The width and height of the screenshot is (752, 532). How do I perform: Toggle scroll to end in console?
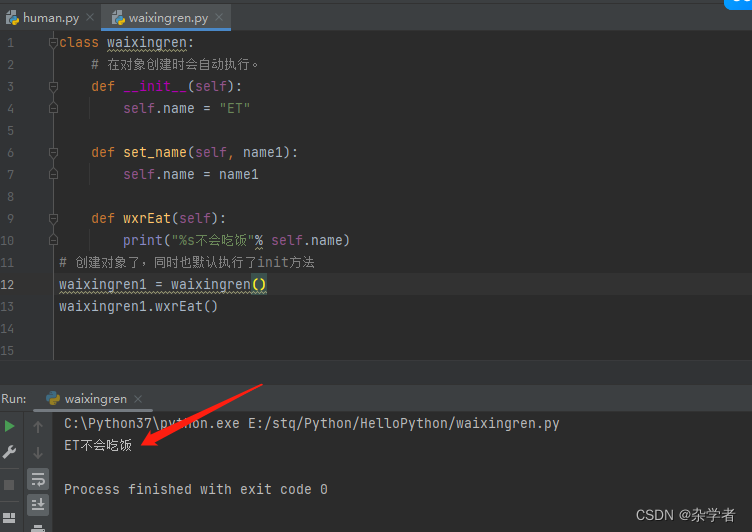point(38,505)
